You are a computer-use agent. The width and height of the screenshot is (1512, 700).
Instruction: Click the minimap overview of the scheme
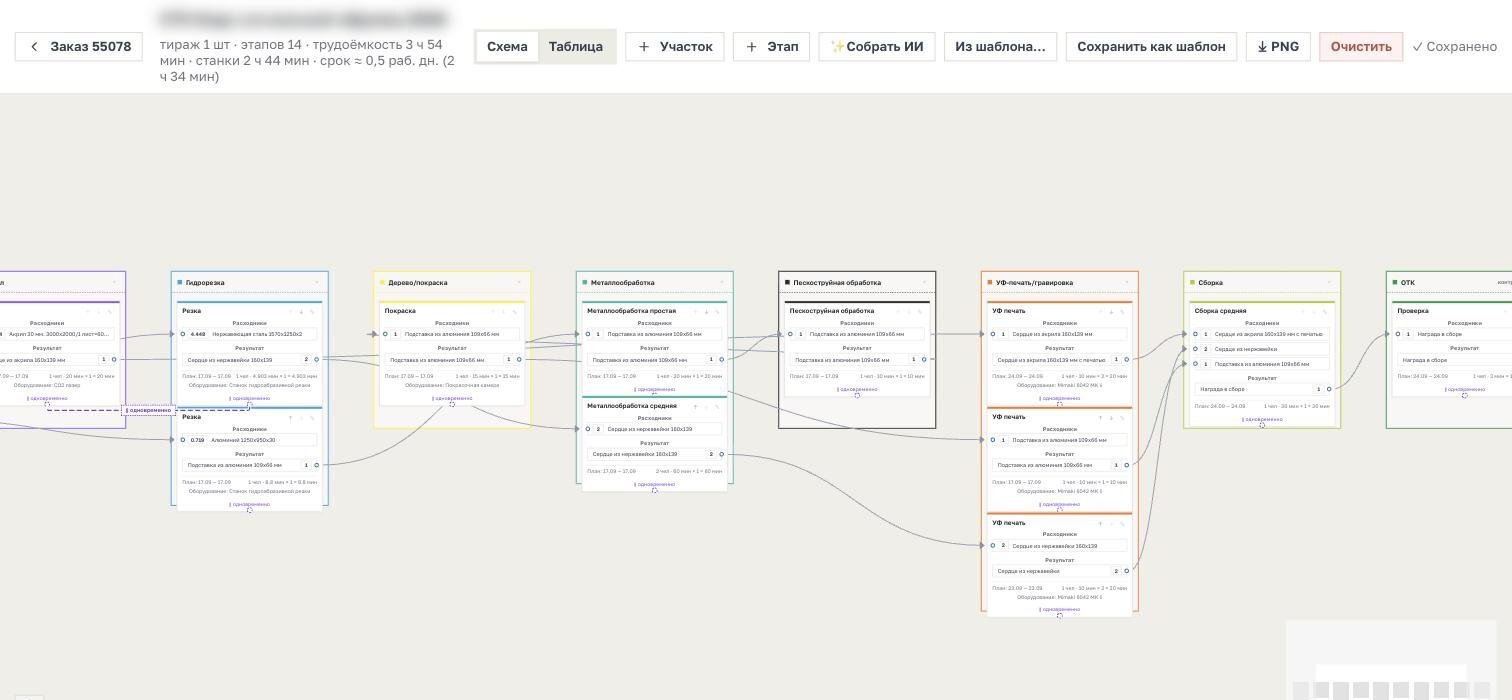[x=1391, y=660]
